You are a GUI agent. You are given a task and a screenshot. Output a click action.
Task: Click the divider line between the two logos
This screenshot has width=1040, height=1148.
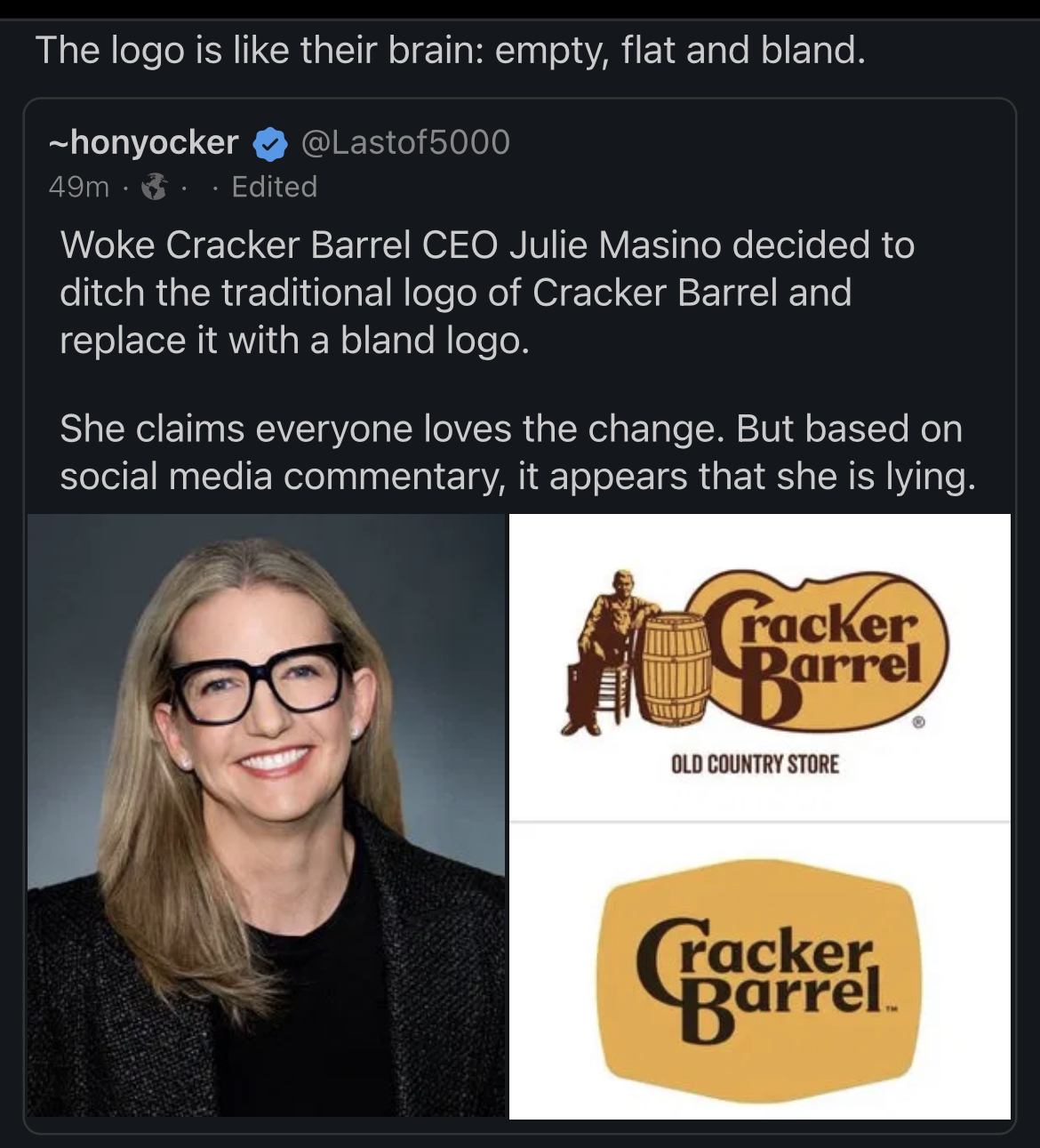tap(759, 822)
